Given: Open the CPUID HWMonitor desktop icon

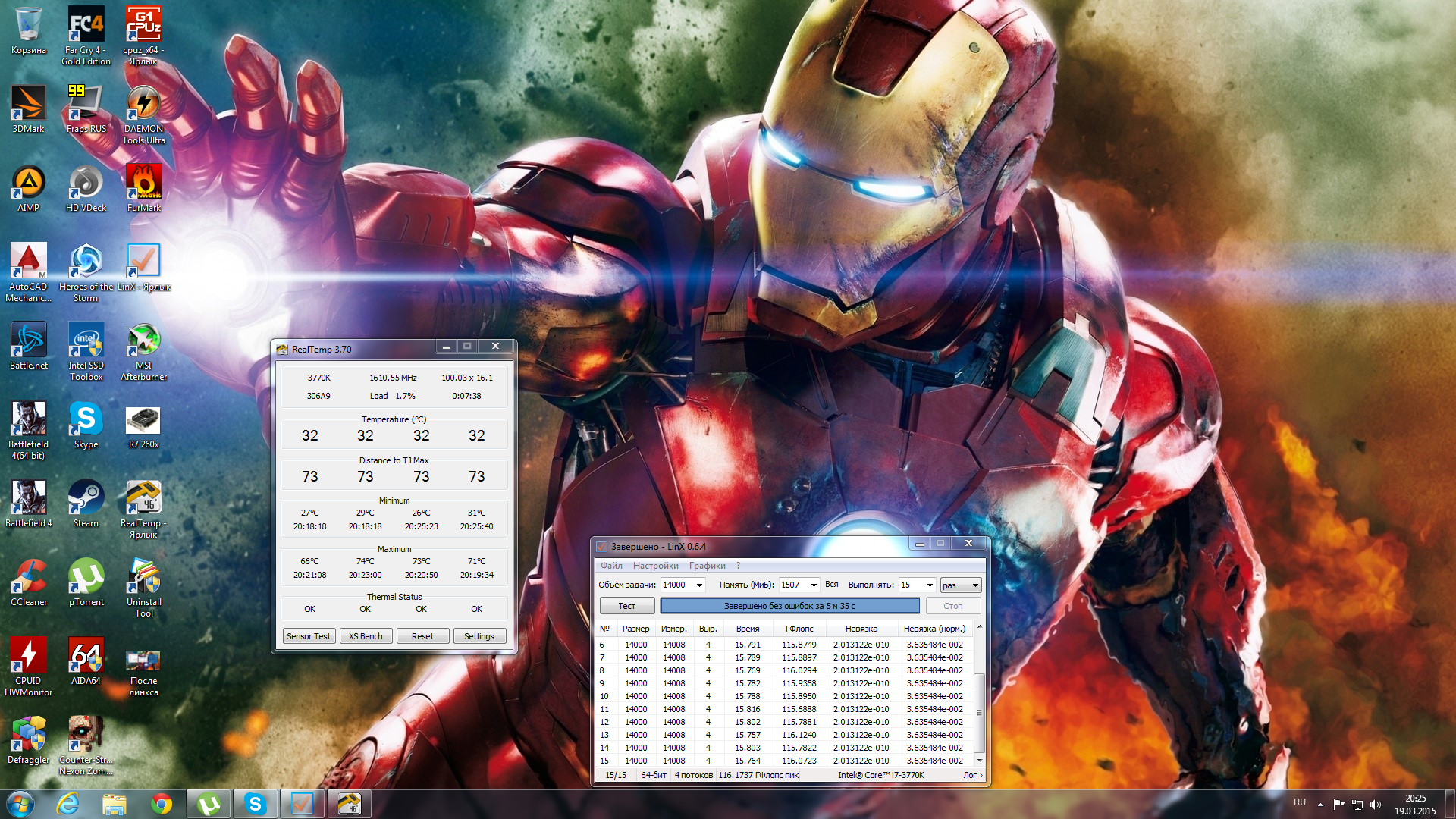Looking at the screenshot, I should [28, 657].
